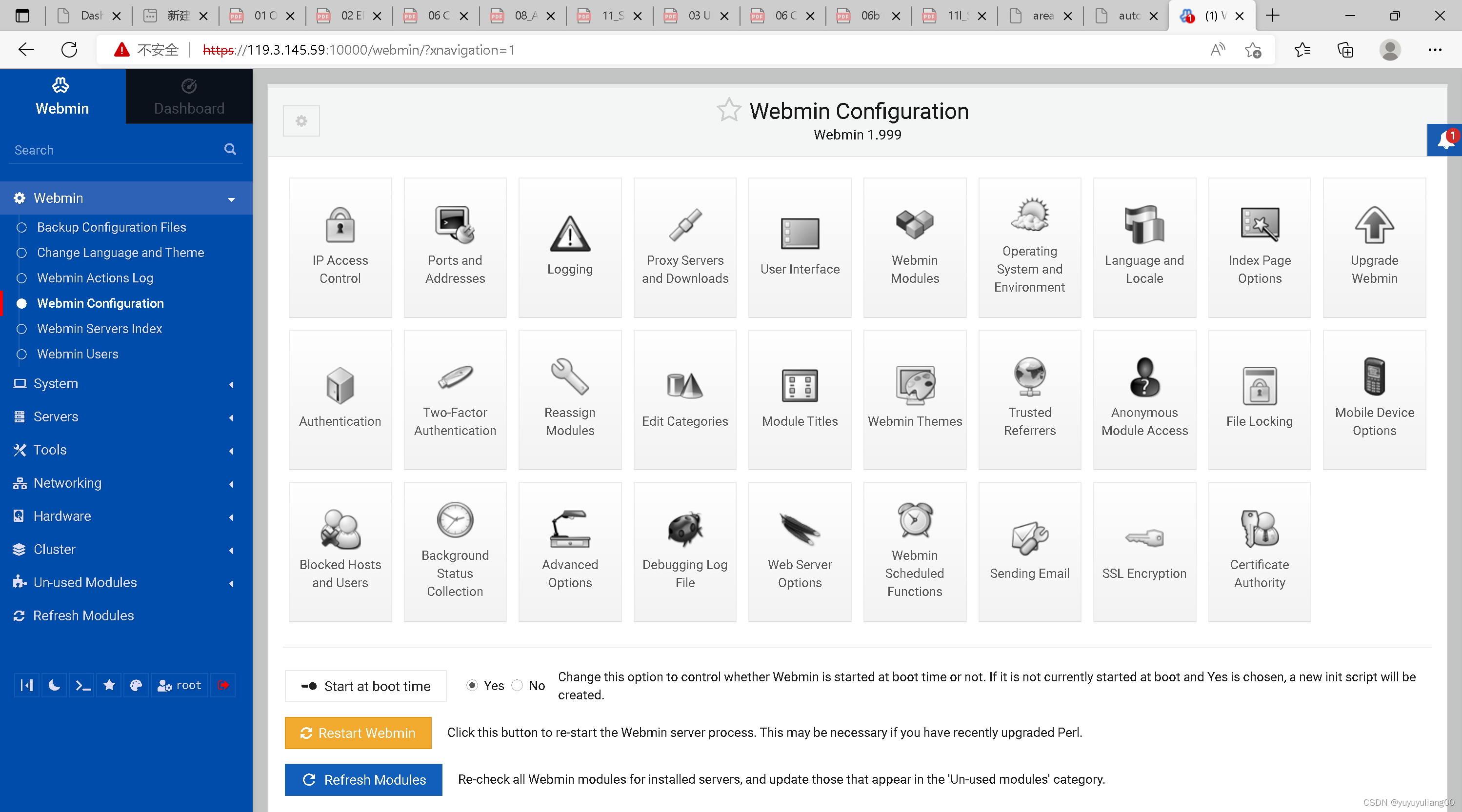Open the SSL Encryption settings

pyautogui.click(x=1143, y=551)
